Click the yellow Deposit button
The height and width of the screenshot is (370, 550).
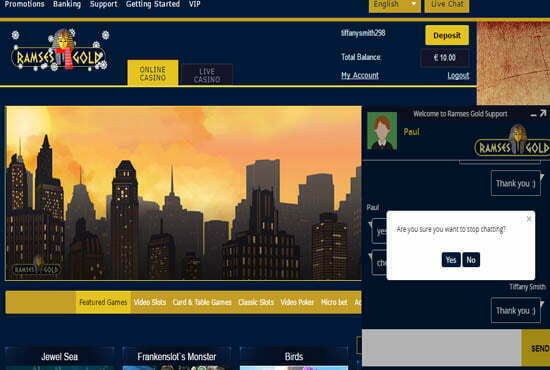(x=447, y=35)
